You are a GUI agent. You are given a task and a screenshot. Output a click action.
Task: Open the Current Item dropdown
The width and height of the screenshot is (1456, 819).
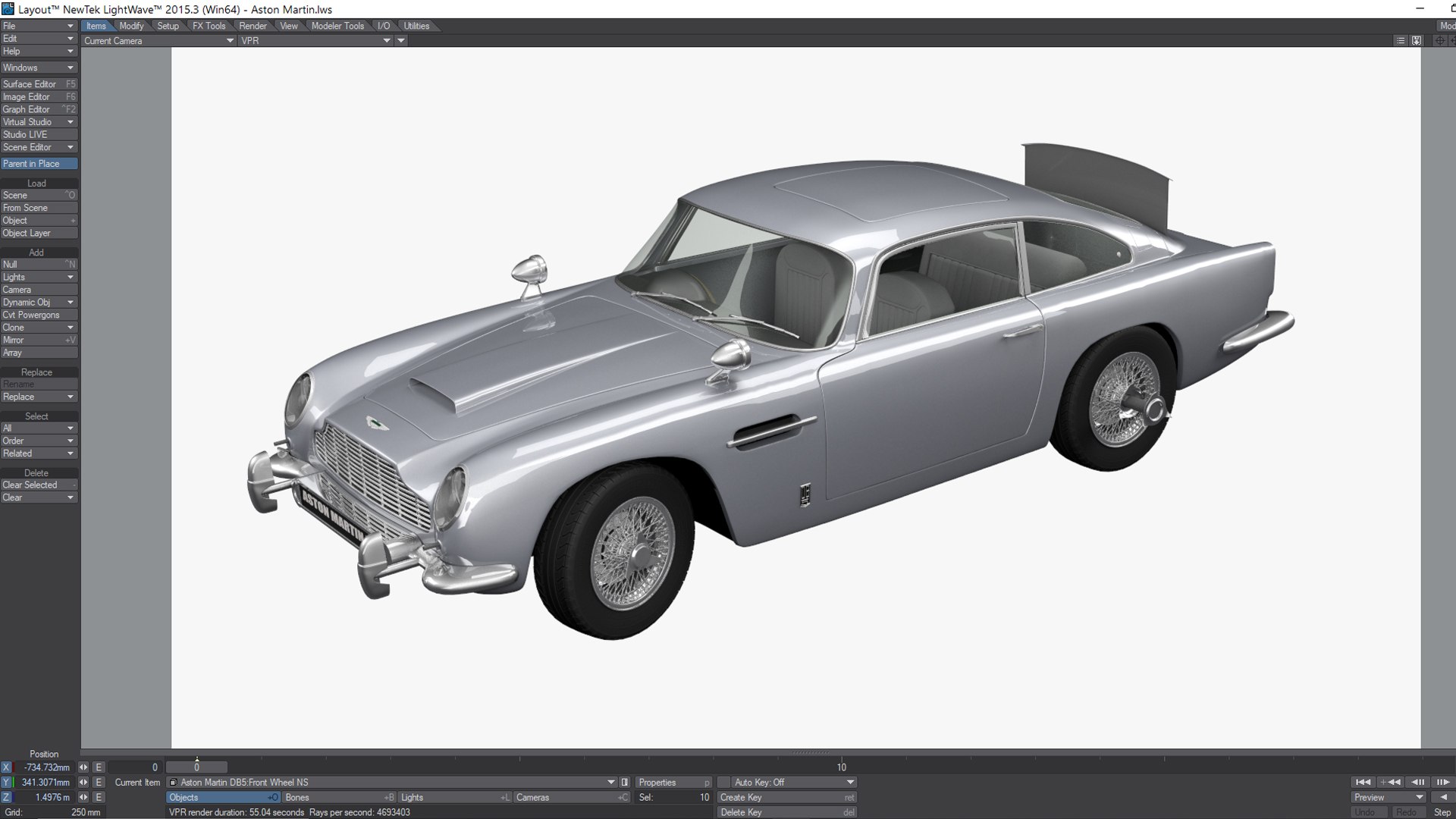(391, 782)
